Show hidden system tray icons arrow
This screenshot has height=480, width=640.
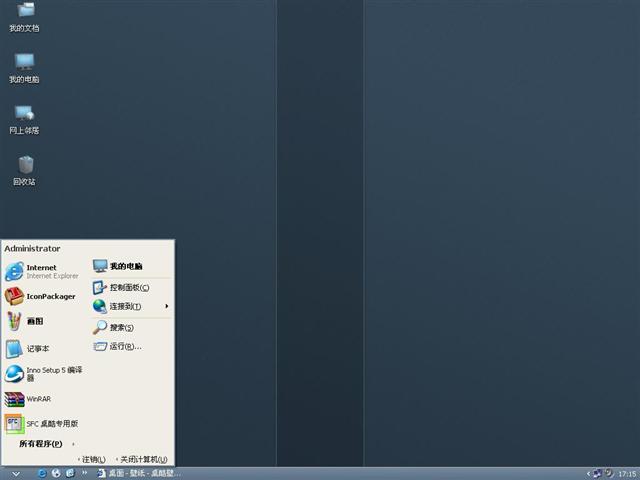click(588, 474)
